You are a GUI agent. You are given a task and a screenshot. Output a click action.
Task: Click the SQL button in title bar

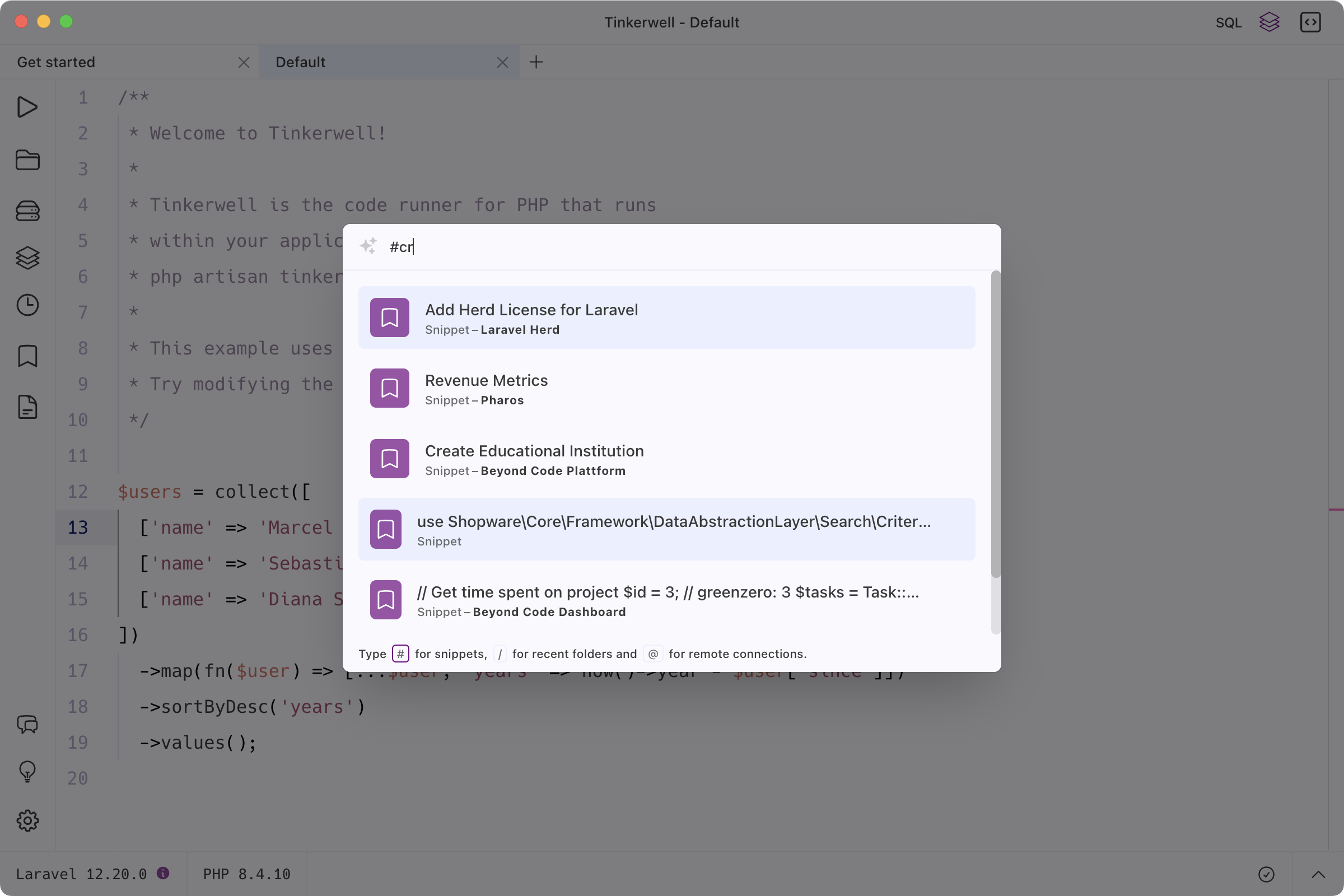(x=1229, y=23)
